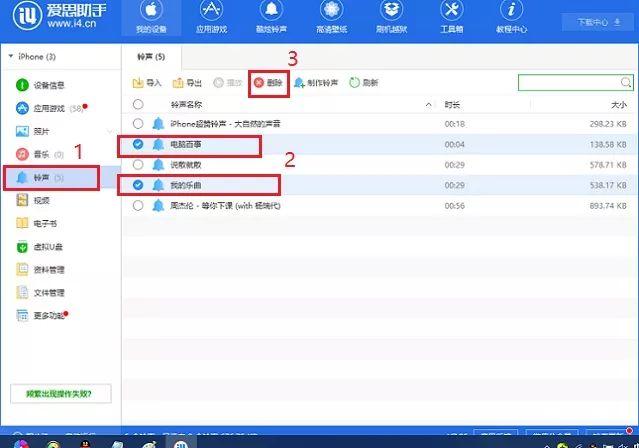Click 制作铃声 to make a ringtone
Screen dimensions: 639x448
(317, 83)
